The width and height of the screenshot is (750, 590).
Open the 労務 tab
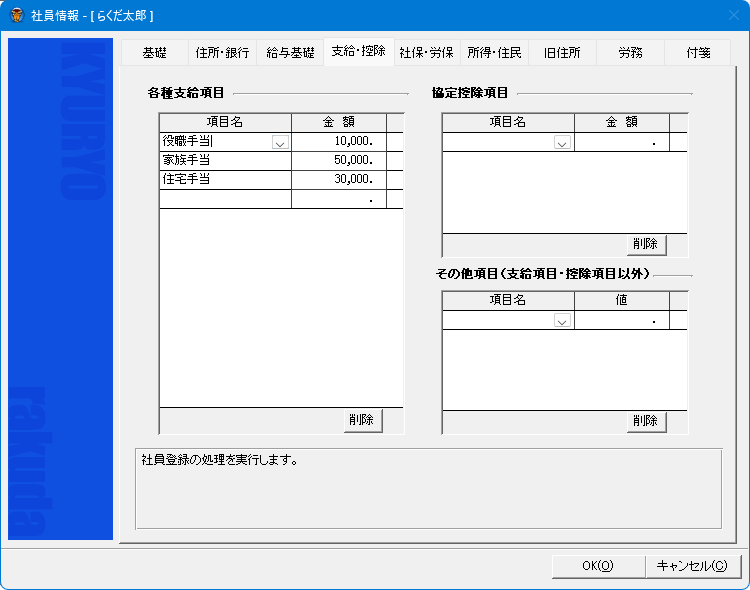point(630,53)
